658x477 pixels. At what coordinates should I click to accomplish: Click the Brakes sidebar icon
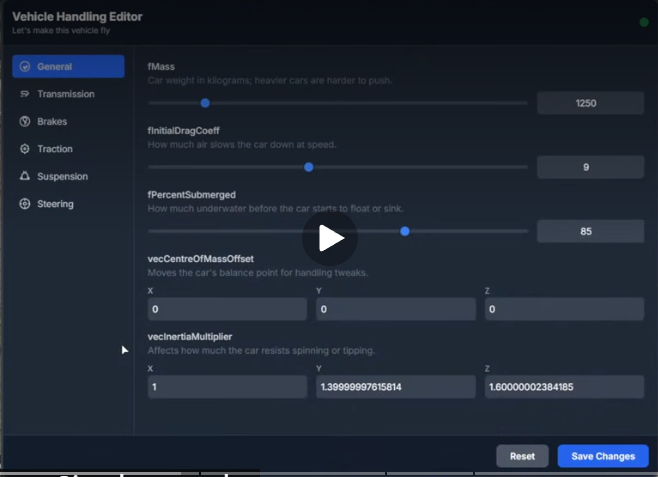pyautogui.click(x=25, y=121)
